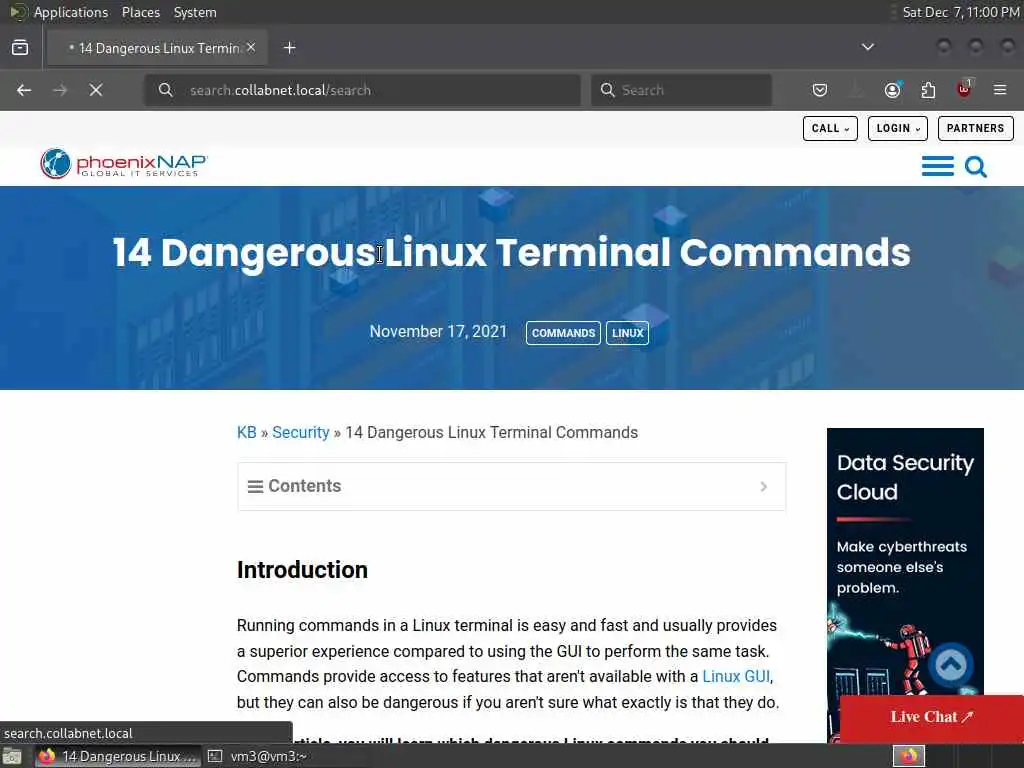Open the Places menu
1024x768 pixels.
140,12
